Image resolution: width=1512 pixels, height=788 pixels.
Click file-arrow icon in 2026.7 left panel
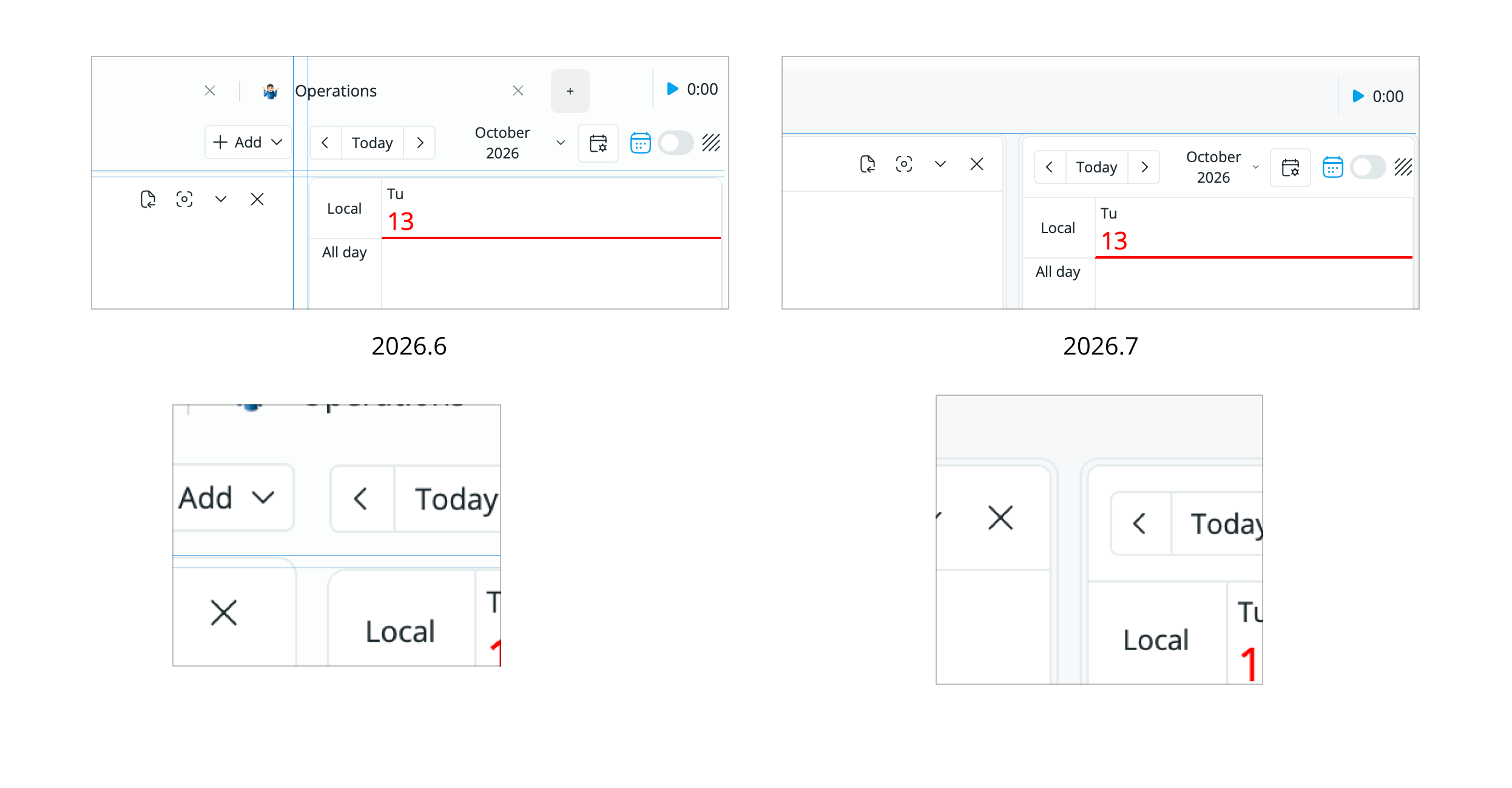click(x=868, y=164)
